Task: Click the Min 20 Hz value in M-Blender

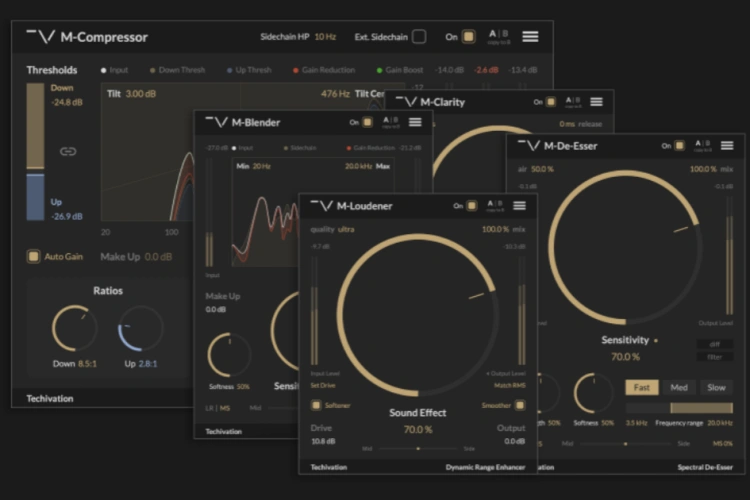Action: tap(261, 167)
